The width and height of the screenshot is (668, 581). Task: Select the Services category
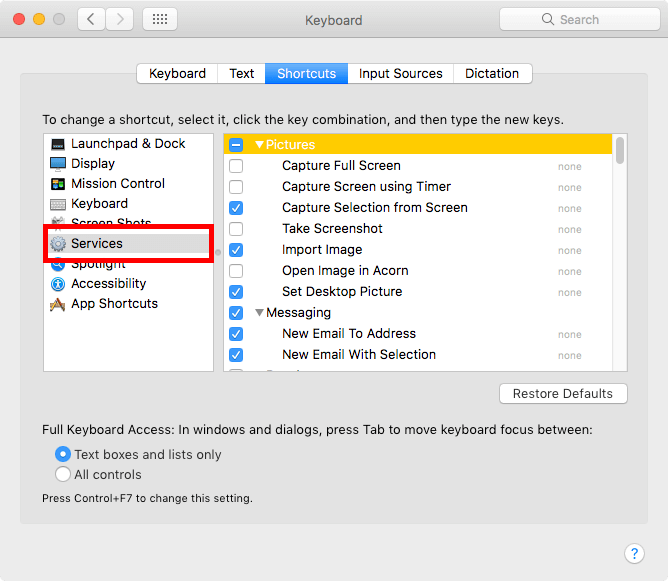click(x=128, y=244)
